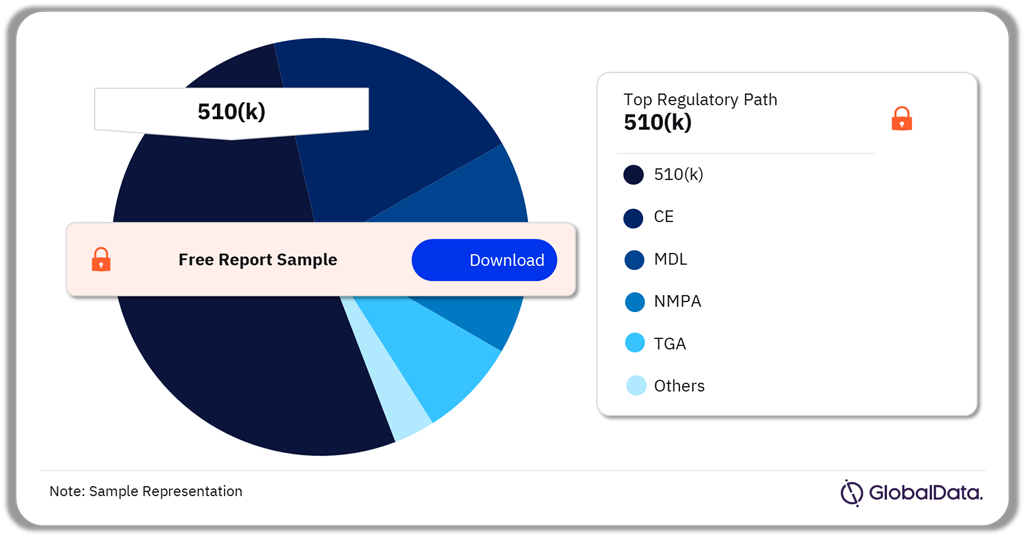1025x537 pixels.
Task: Click the Download button
Action: [x=484, y=260]
